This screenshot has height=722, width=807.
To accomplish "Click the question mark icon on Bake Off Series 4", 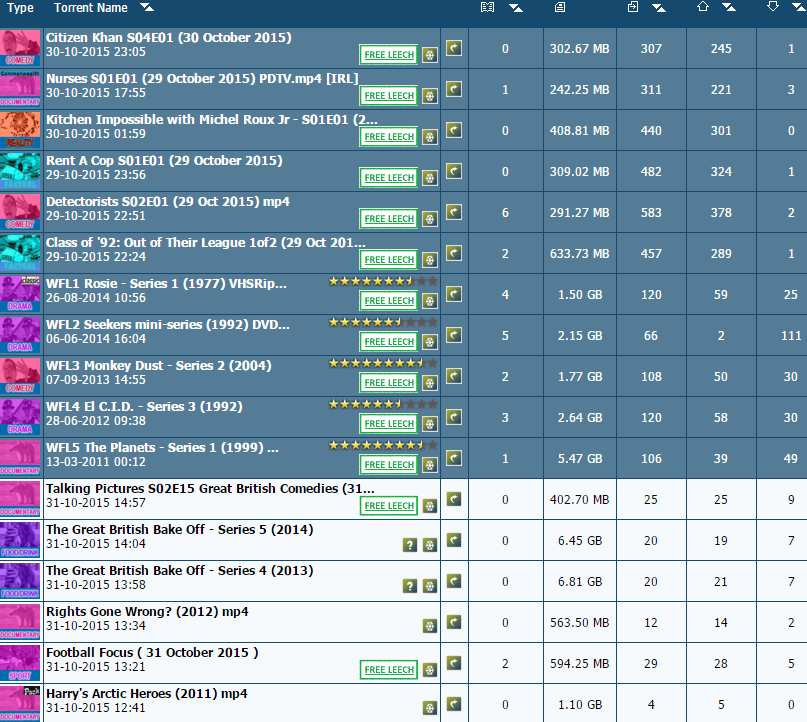I will pyautogui.click(x=410, y=586).
